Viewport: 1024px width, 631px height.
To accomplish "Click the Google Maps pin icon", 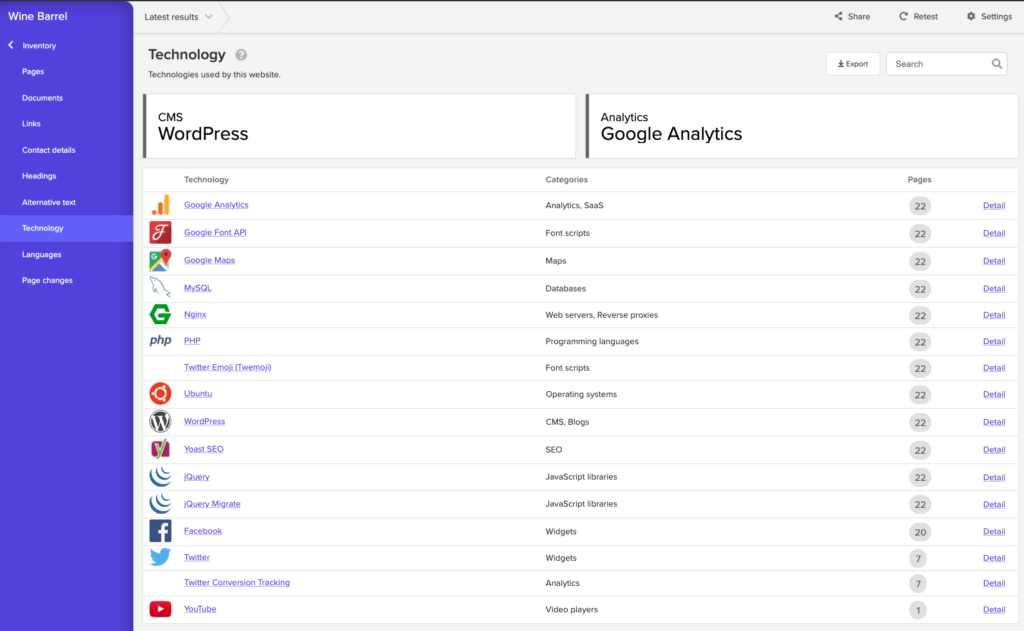I will coord(160,260).
